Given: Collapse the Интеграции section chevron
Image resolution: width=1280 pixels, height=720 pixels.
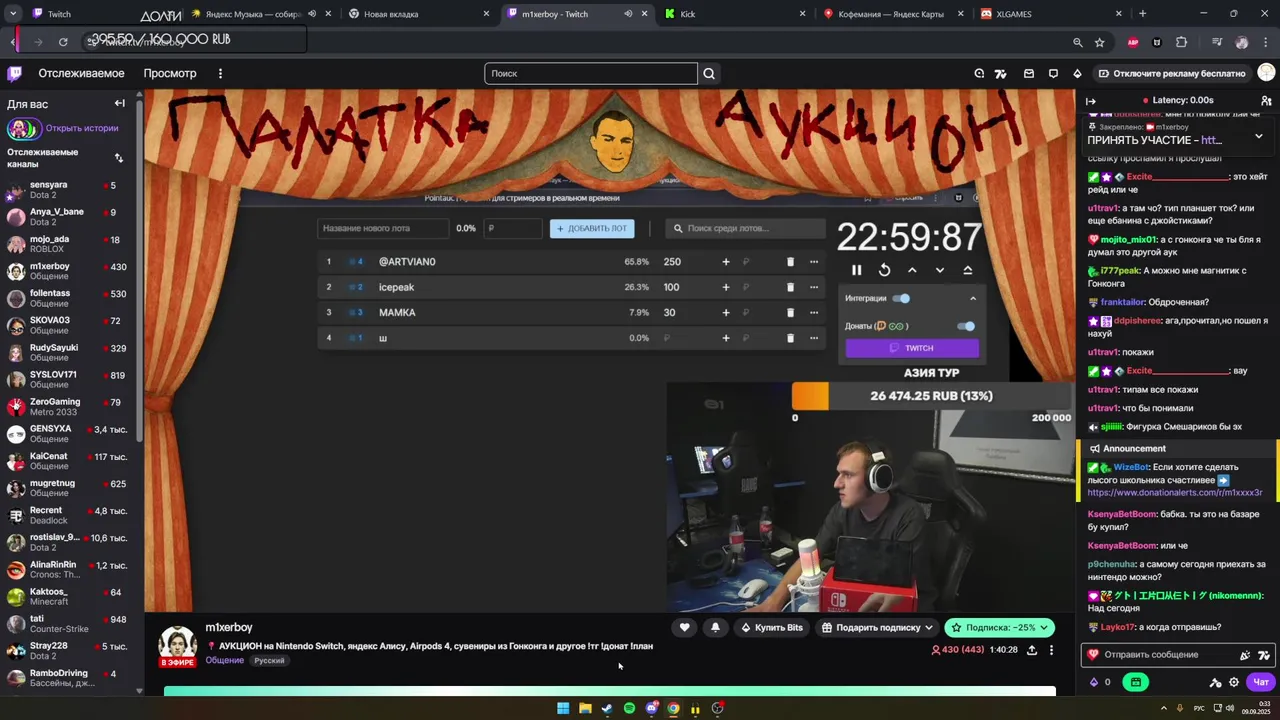Looking at the screenshot, I should coord(973,298).
